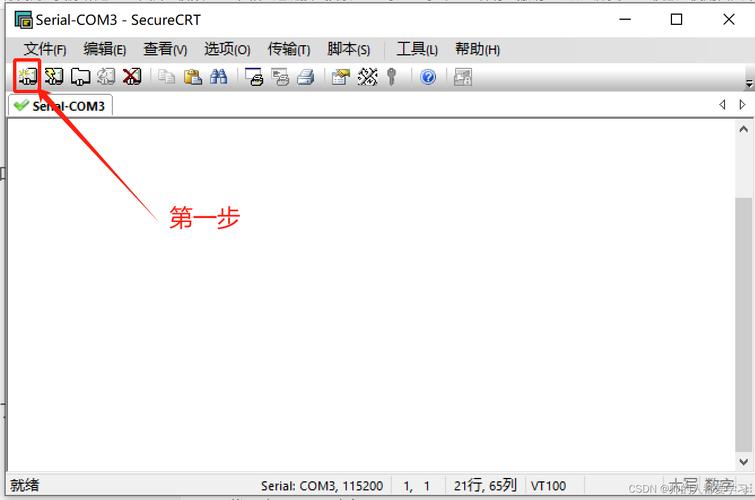
Task: Click the Quick Connect lightning icon
Action: click(54, 77)
